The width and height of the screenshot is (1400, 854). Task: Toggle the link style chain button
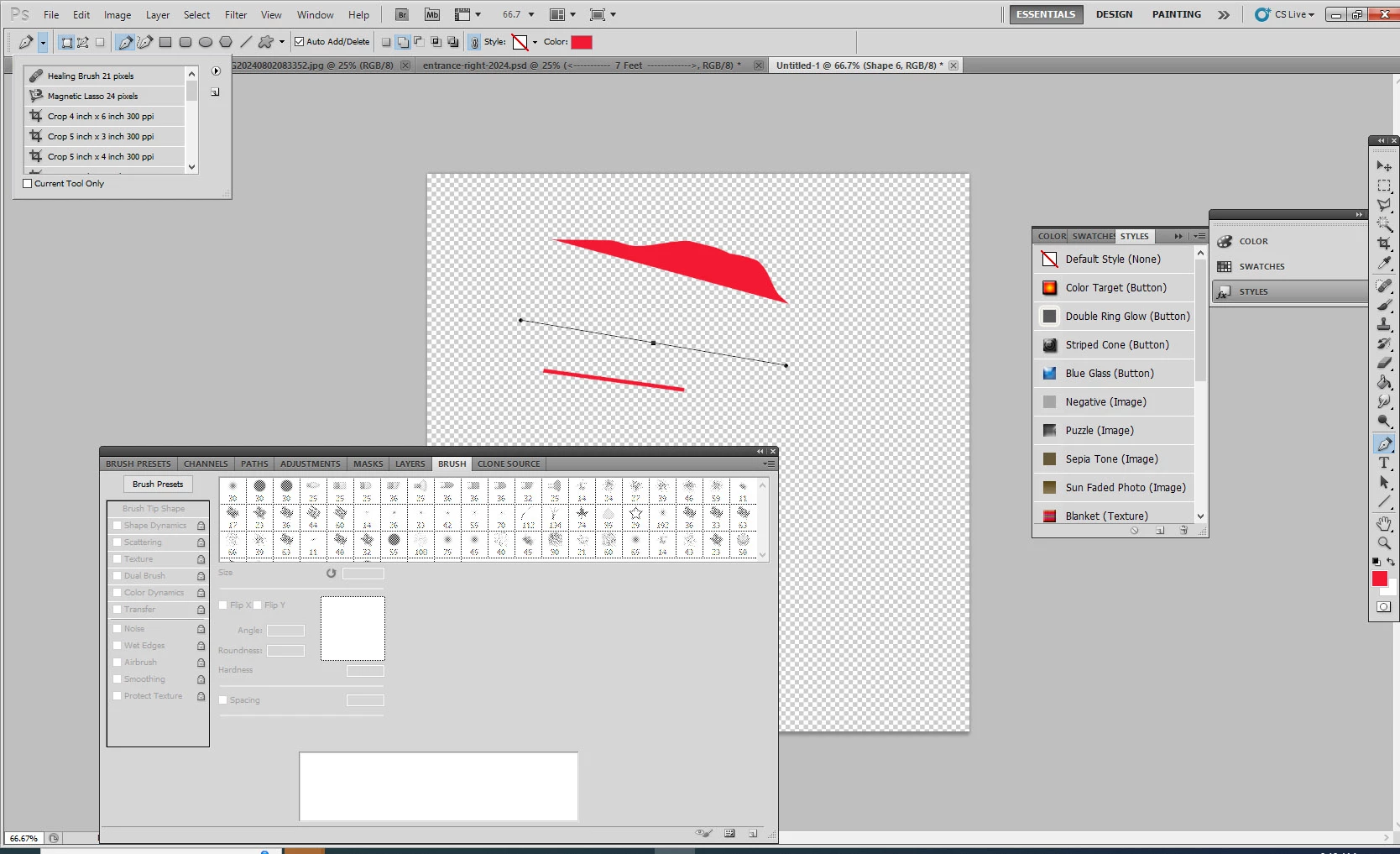474,42
